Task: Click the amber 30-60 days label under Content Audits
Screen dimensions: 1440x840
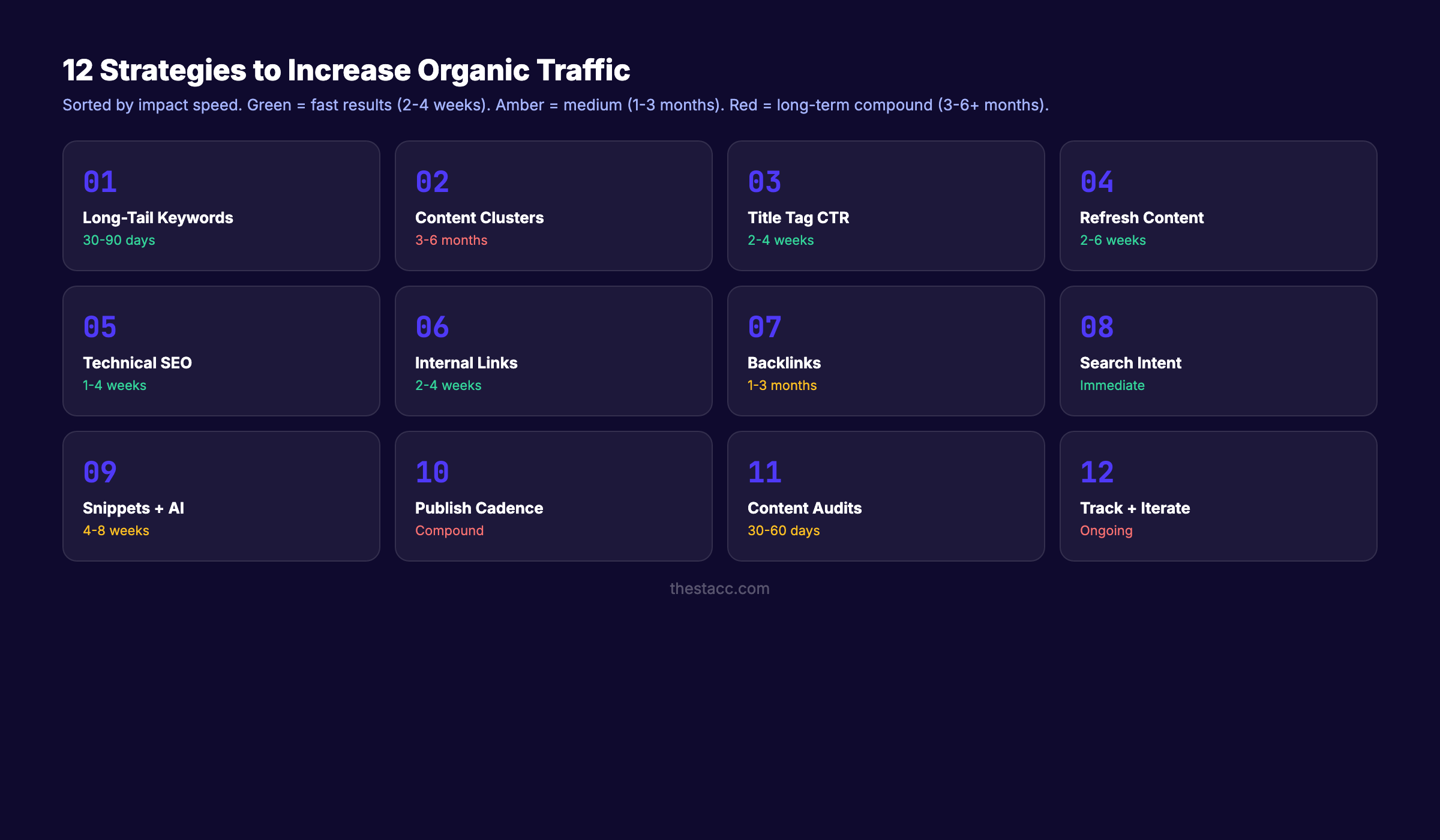Action: 784,530
